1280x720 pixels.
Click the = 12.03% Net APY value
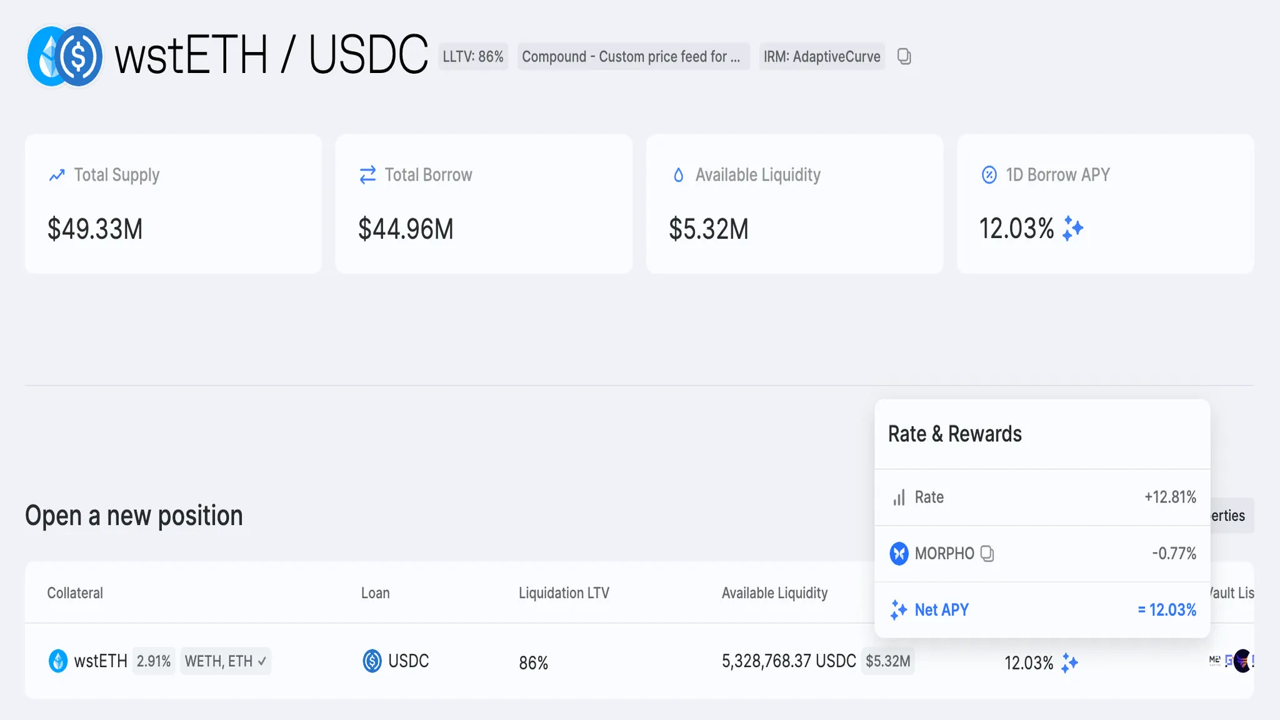click(1167, 610)
